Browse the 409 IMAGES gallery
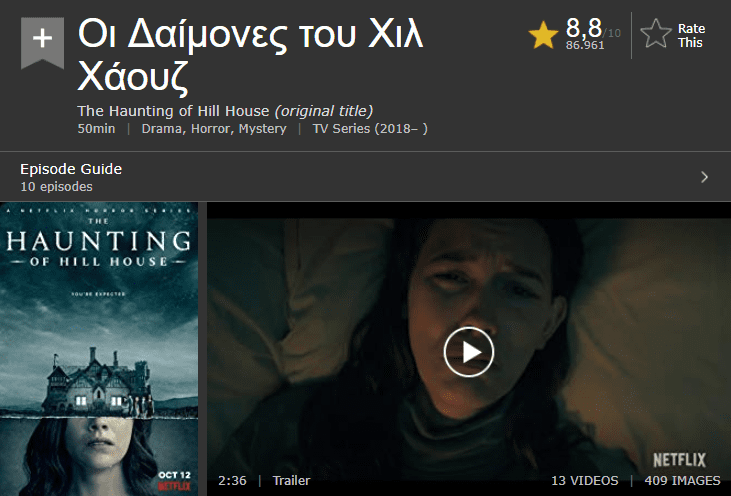Image resolution: width=731 pixels, height=496 pixels. click(682, 481)
